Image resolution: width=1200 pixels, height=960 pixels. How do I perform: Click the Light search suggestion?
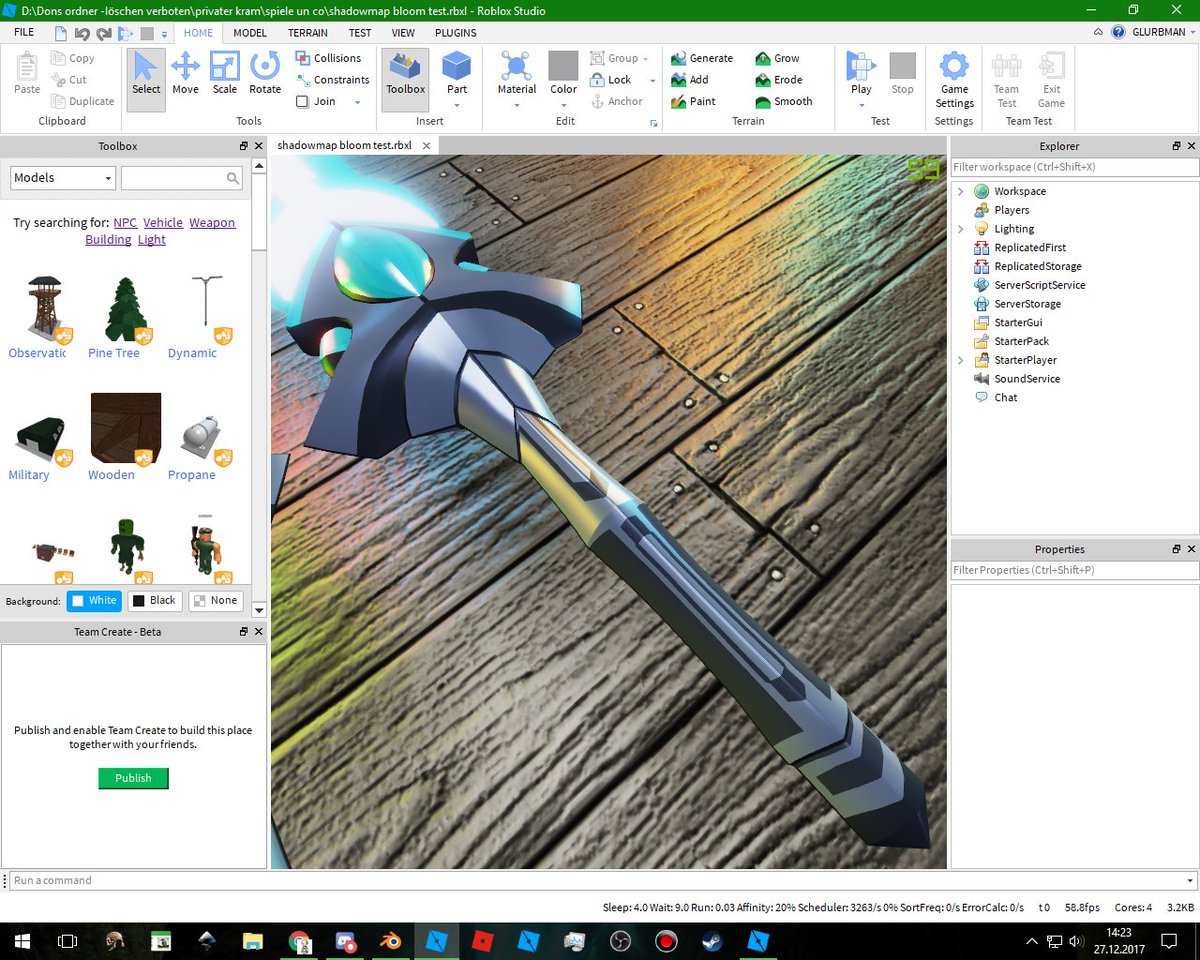click(x=152, y=240)
